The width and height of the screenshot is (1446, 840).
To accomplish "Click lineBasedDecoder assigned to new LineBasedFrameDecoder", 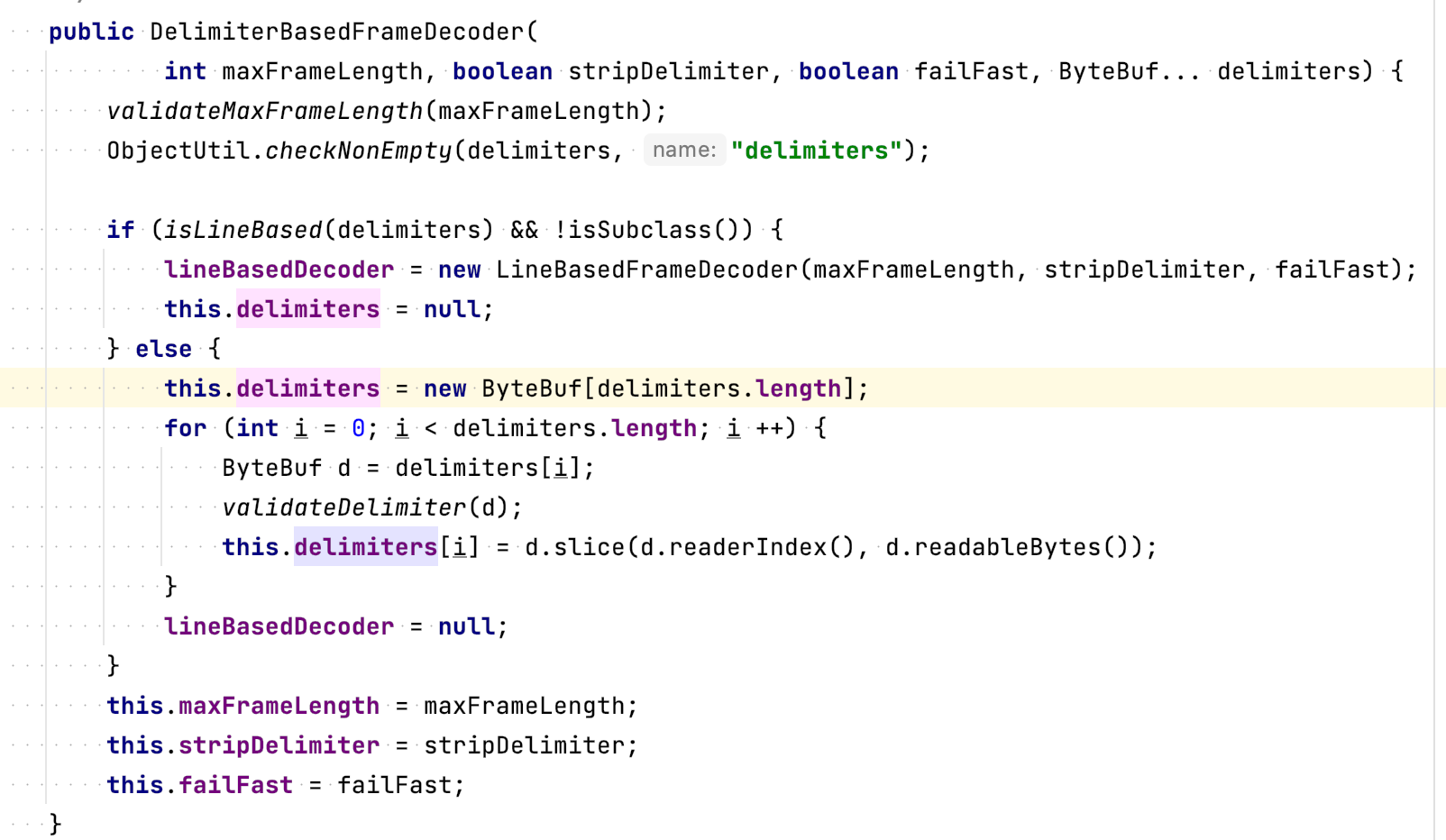I will pos(279,269).
